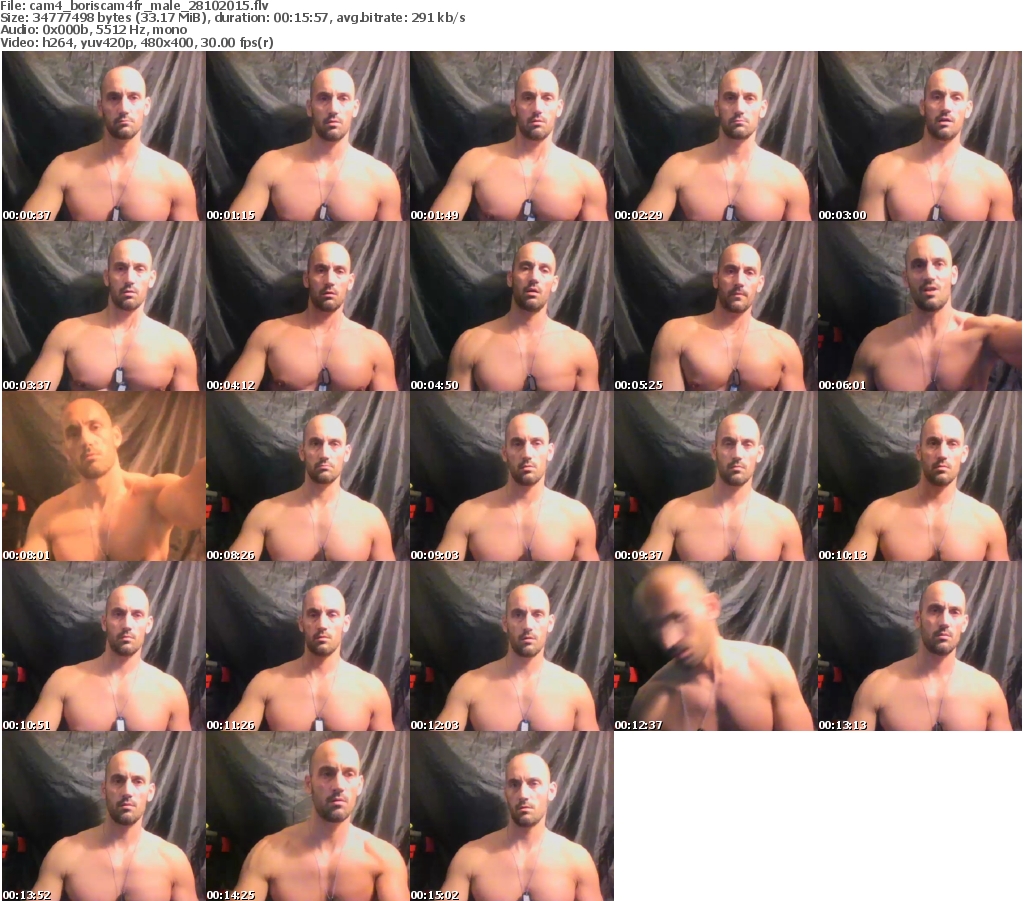Open the frame at 00:05:25

tap(716, 306)
